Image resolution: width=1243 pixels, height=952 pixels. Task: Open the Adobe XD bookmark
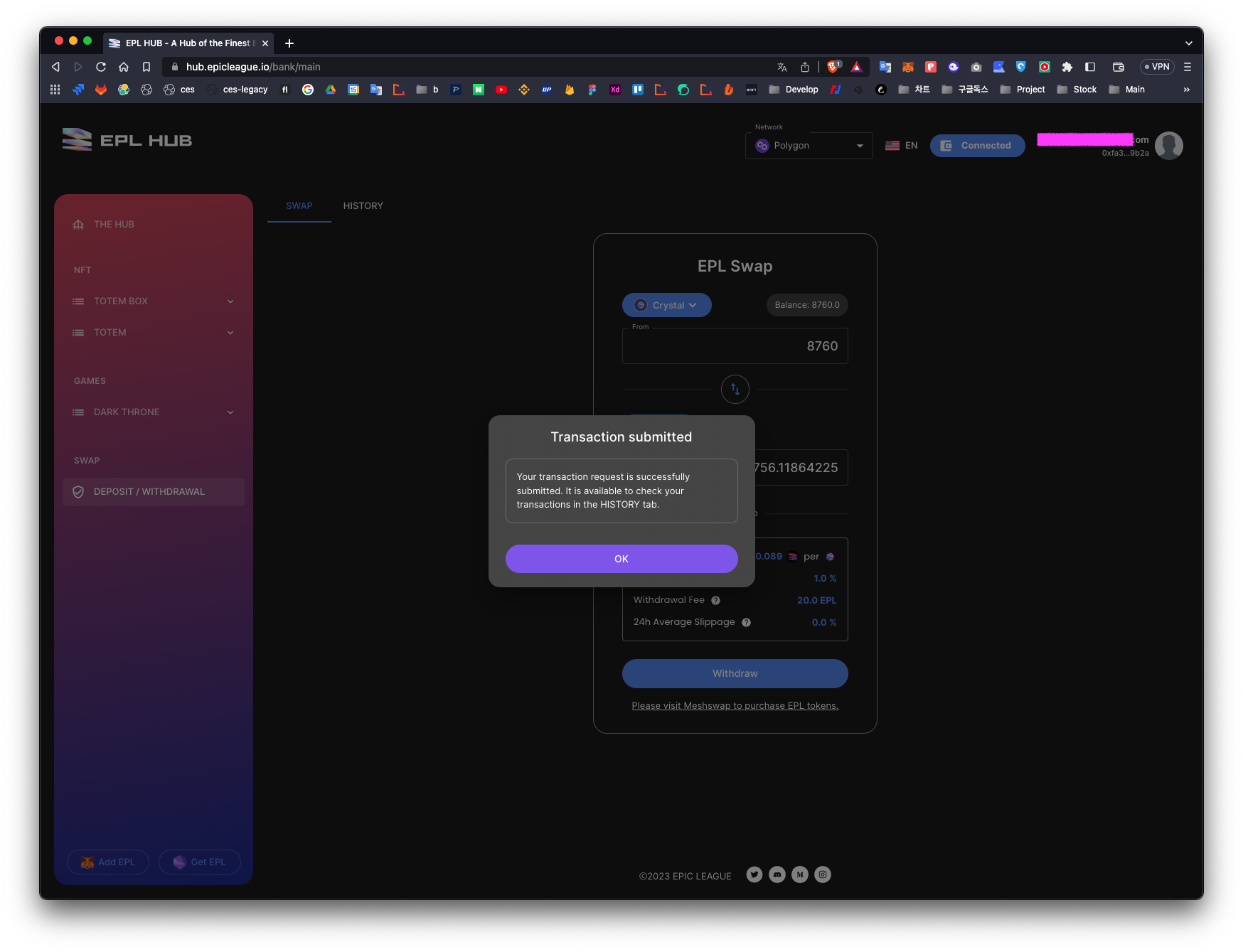point(615,90)
